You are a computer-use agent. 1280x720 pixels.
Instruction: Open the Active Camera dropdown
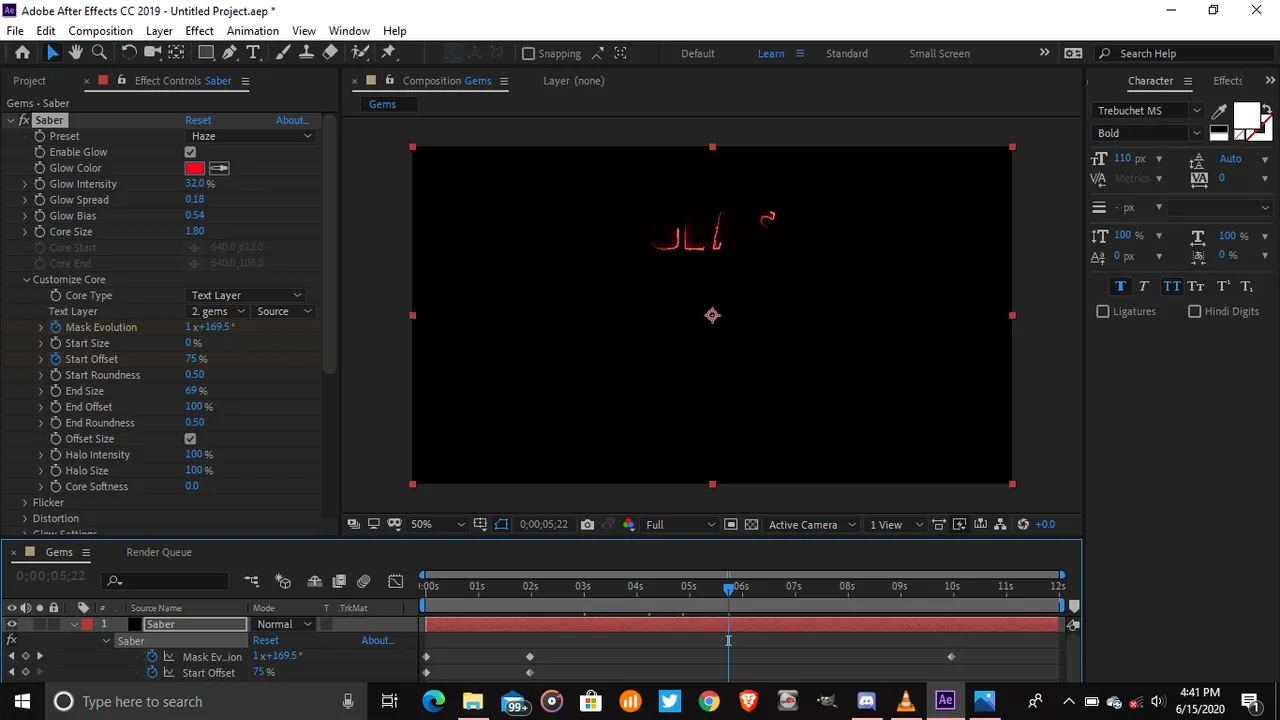click(812, 524)
